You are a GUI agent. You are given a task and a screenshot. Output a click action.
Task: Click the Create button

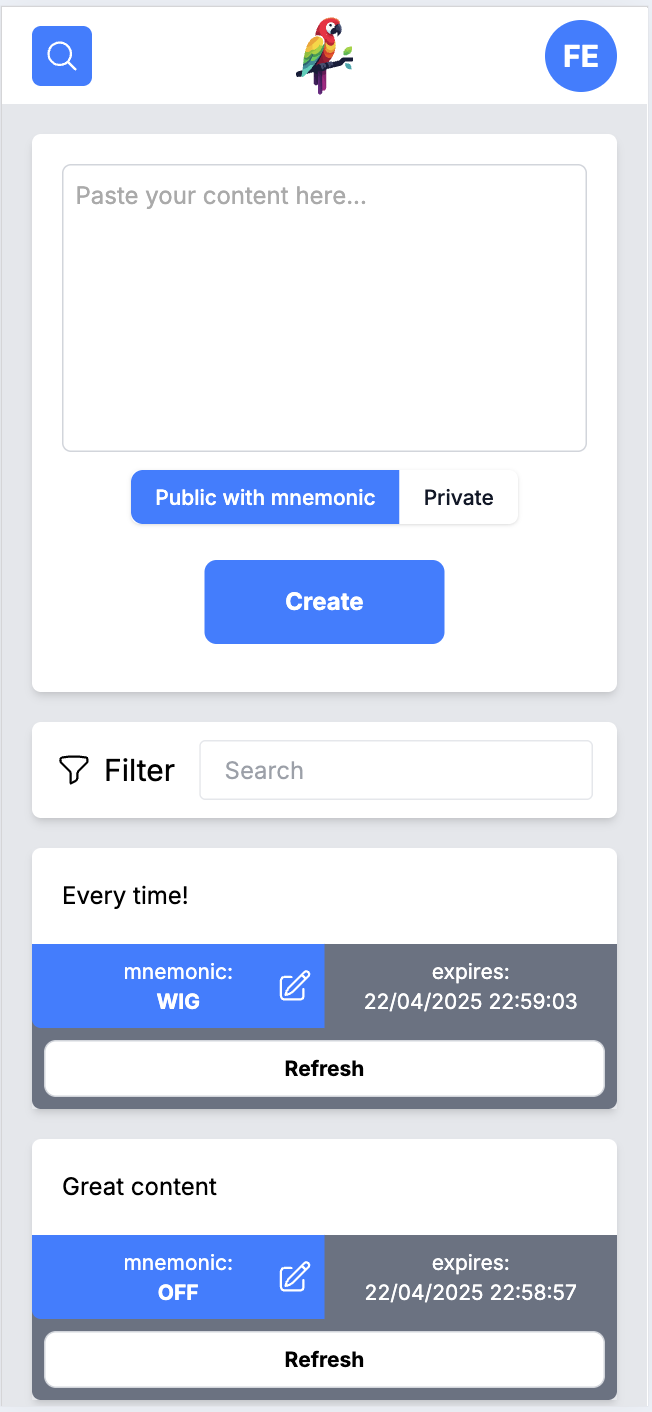(324, 602)
